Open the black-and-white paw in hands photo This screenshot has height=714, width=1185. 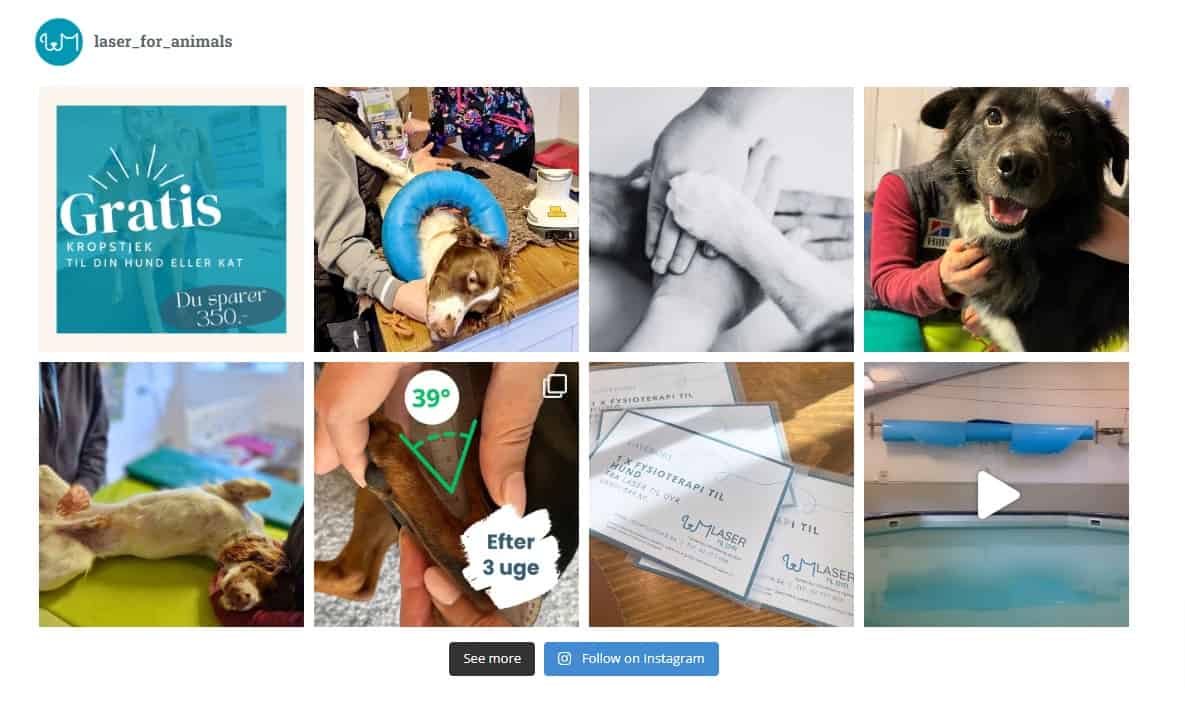point(722,219)
